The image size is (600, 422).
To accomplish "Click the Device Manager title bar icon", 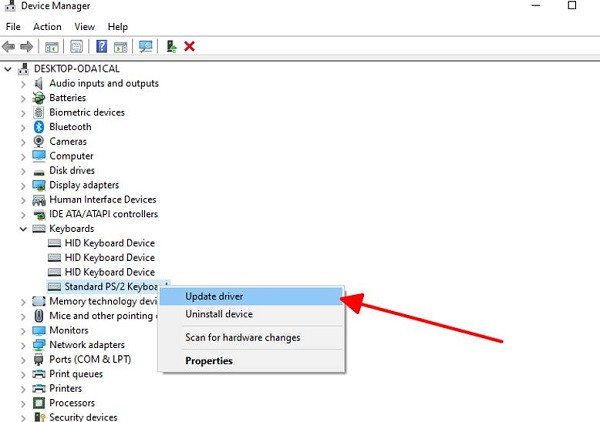I will point(10,5).
